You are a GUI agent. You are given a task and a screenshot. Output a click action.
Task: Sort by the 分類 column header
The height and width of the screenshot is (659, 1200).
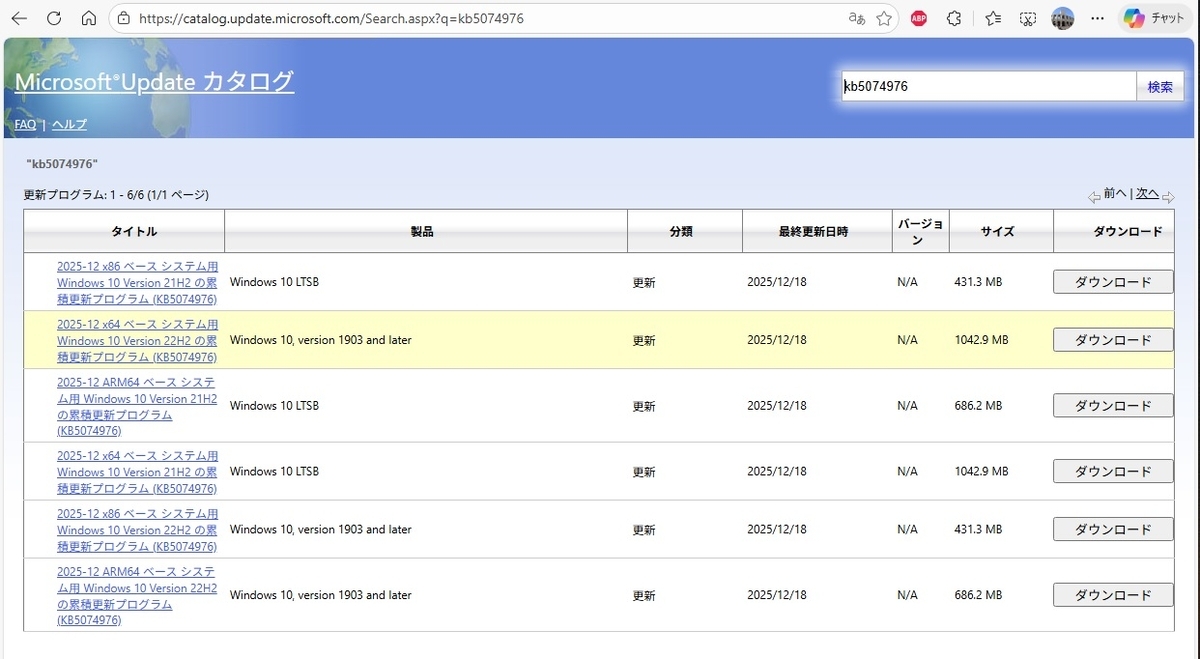click(684, 231)
